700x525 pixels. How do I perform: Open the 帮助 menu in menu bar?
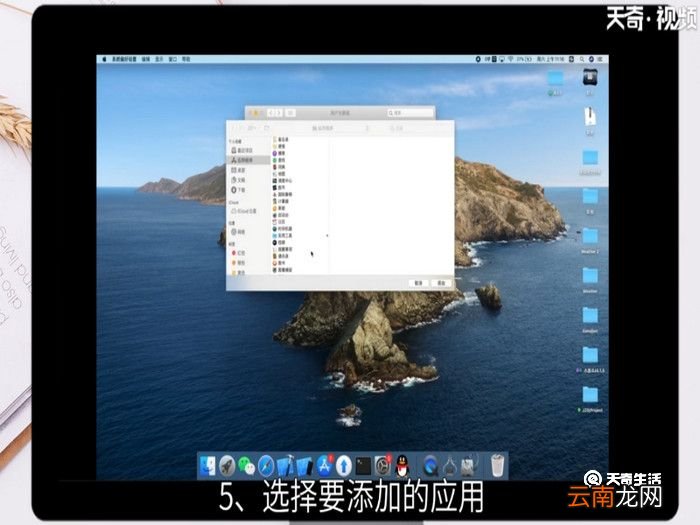coord(186,59)
